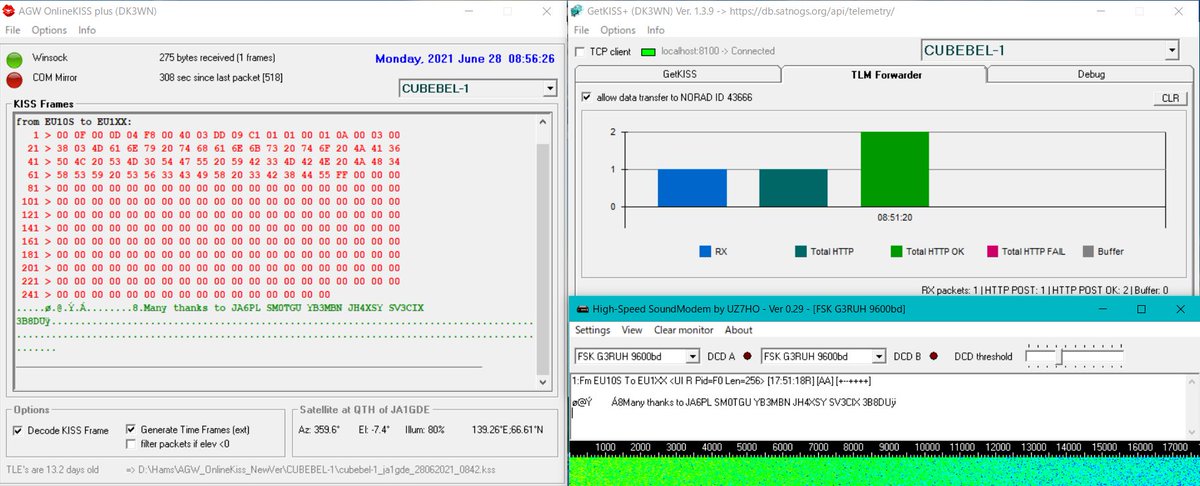The image size is (1200, 486).
Task: Toggle allow data transfer to NORAD ID
Action: [x=587, y=97]
